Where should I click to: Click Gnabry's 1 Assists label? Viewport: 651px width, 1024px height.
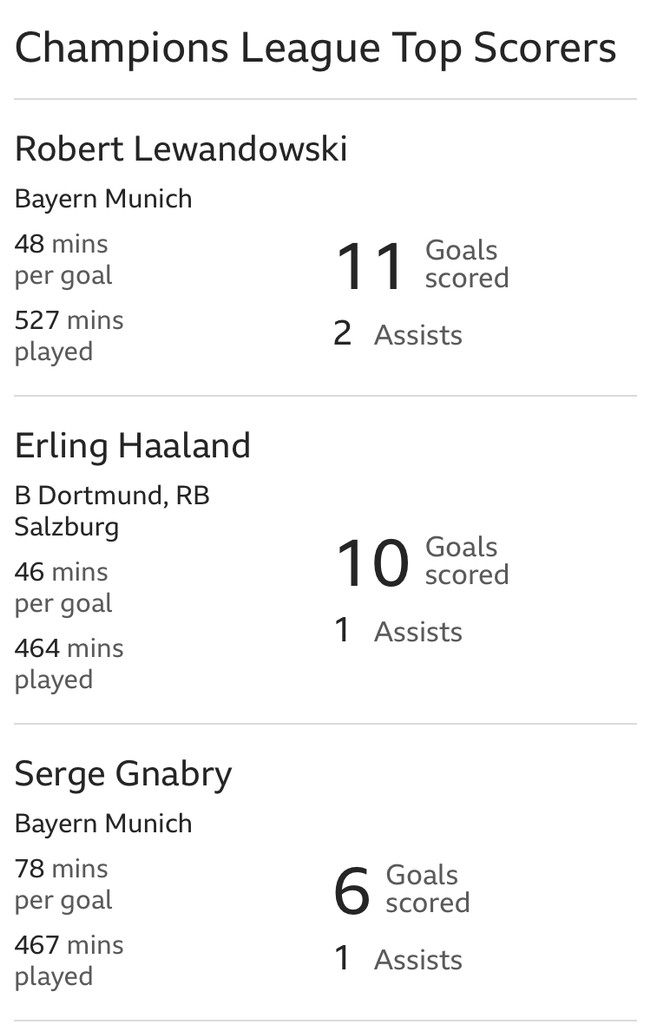(398, 959)
